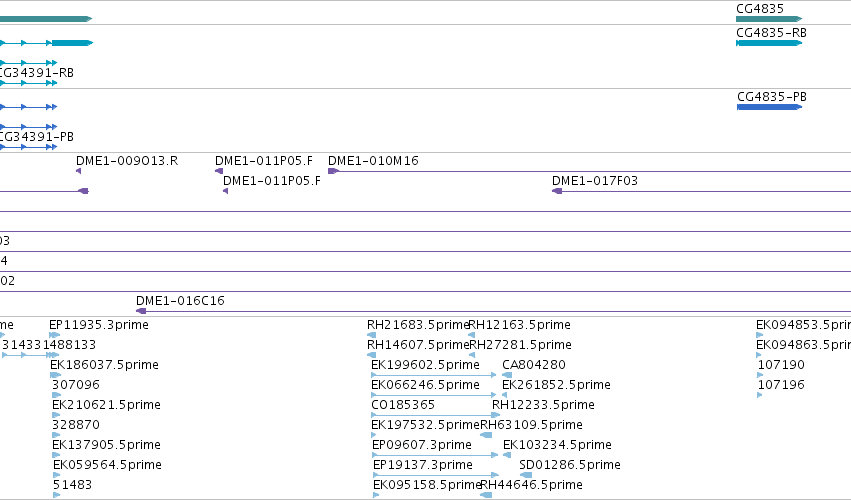Click the CA804280 label
Viewport: 851px width, 500px height.
534,365
